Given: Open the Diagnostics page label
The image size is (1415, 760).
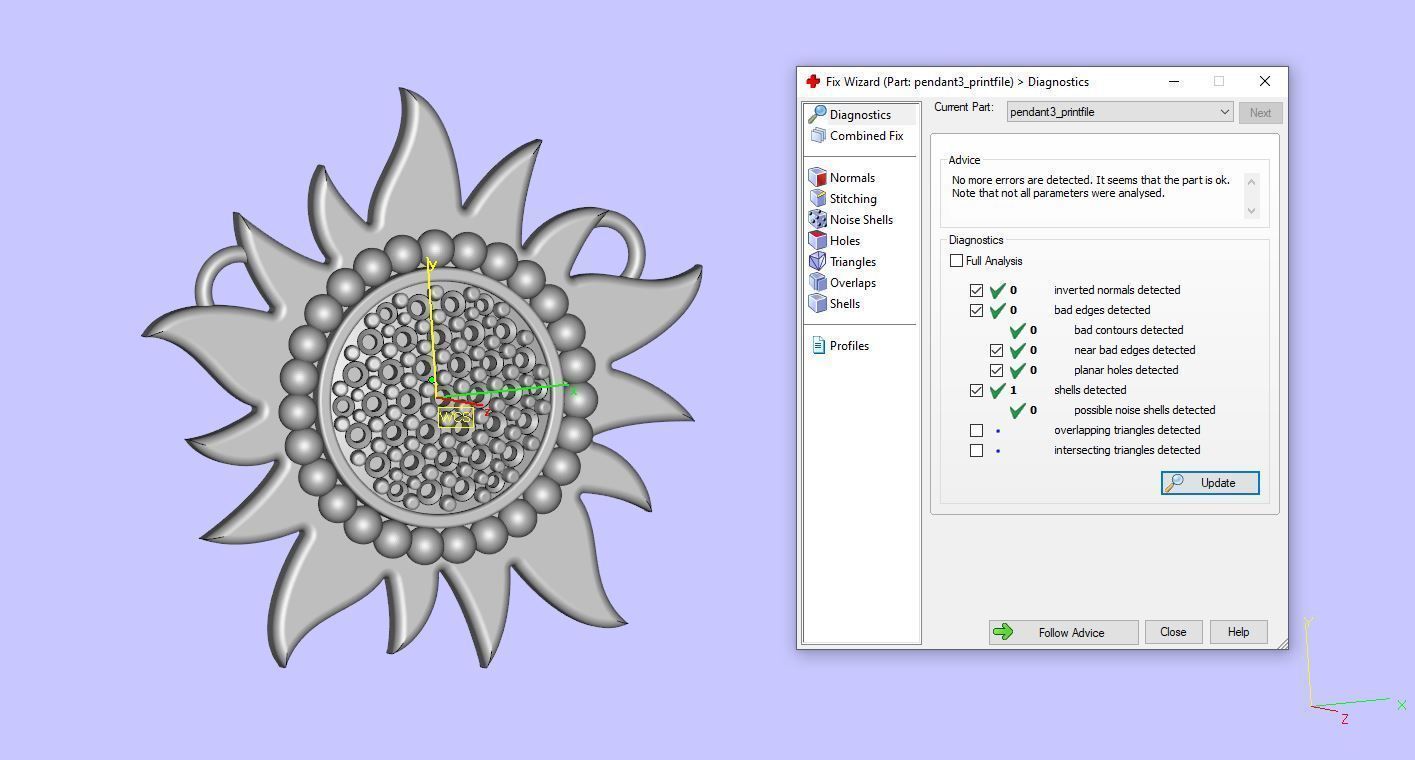Looking at the screenshot, I should [x=860, y=115].
